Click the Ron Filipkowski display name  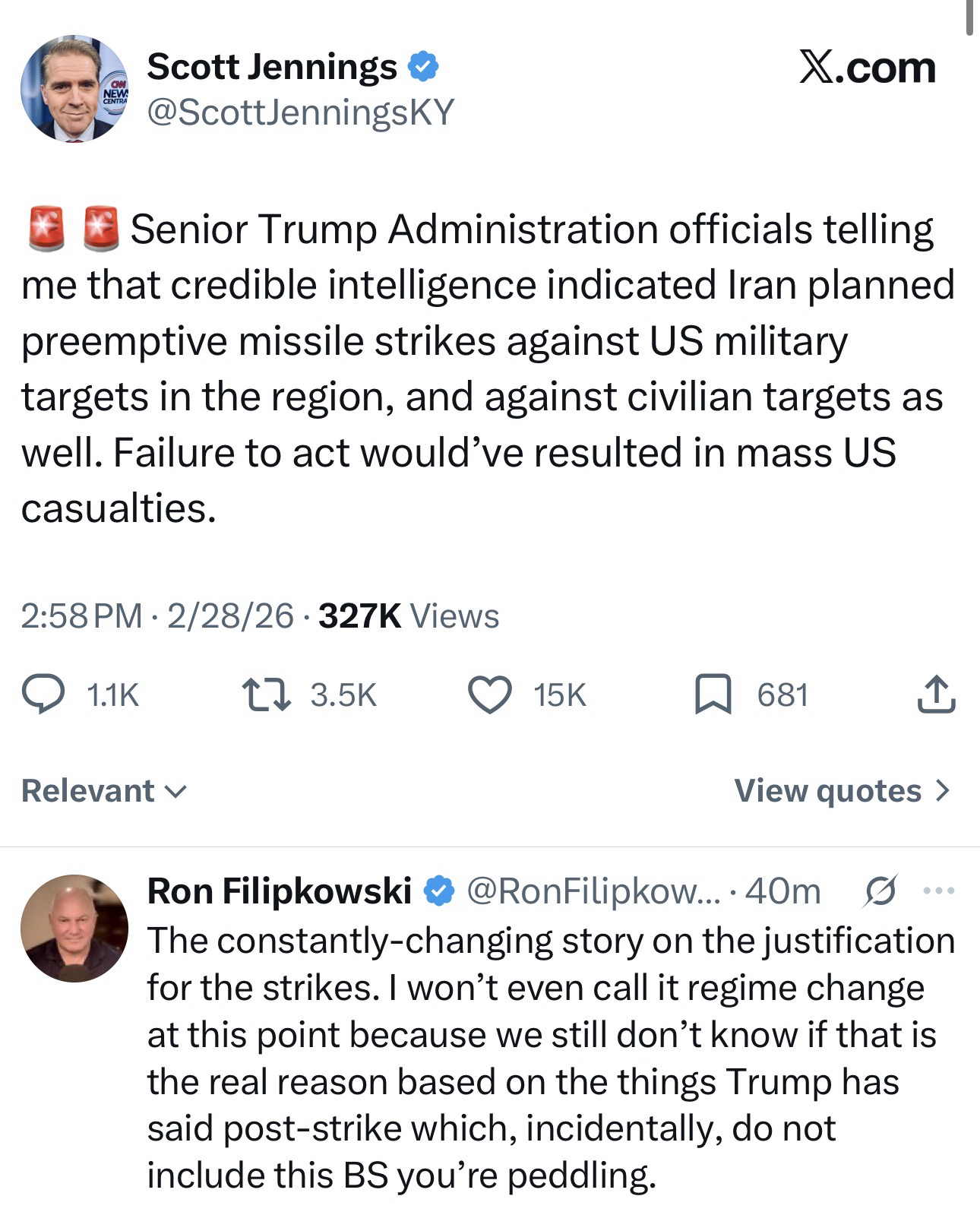(x=279, y=891)
